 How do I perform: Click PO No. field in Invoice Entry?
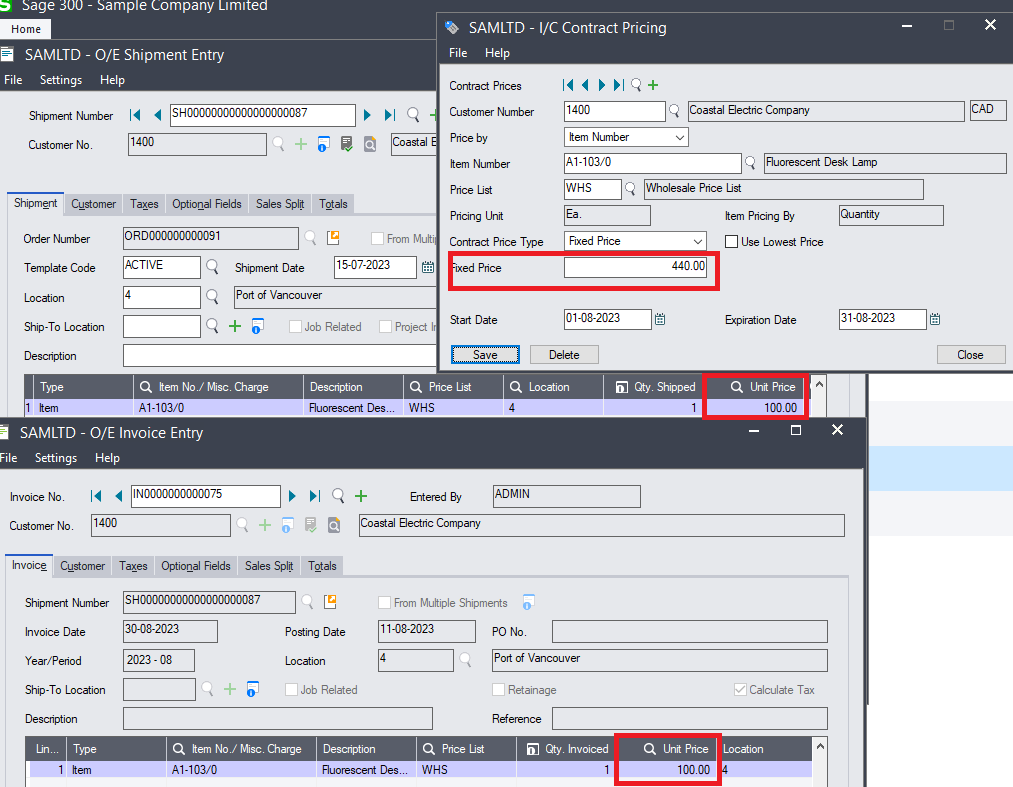(689, 631)
